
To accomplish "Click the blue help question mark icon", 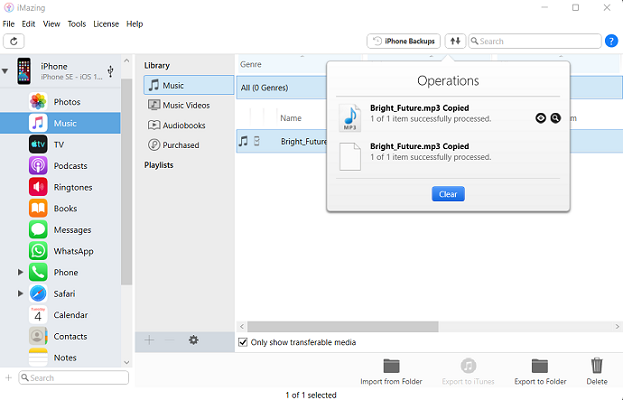I will pyautogui.click(x=611, y=41).
